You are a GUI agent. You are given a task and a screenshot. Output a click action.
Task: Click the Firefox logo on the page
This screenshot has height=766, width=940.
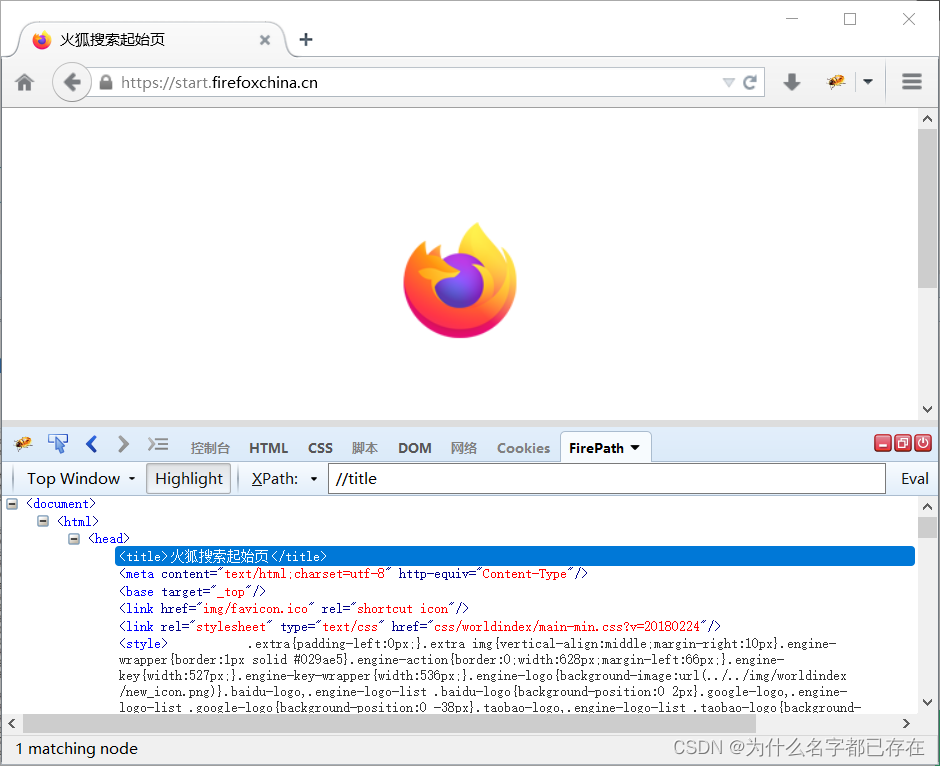coord(460,280)
